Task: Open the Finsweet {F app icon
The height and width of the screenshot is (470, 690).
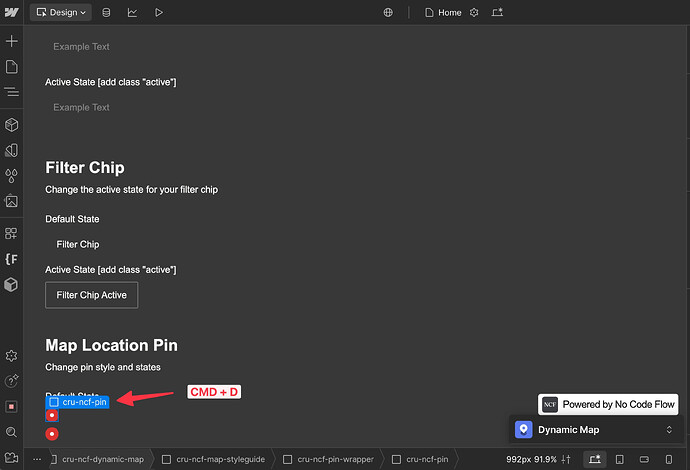Action: click(11, 259)
